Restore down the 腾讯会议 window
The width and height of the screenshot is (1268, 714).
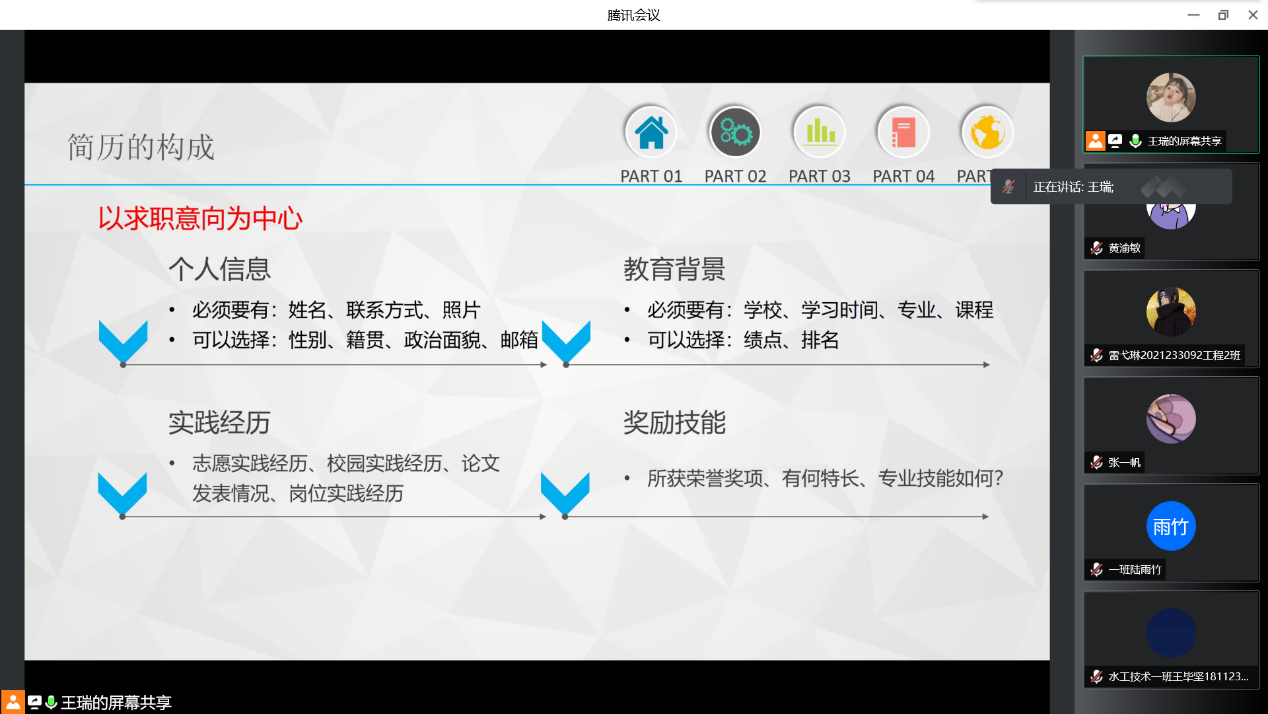pyautogui.click(x=1222, y=15)
